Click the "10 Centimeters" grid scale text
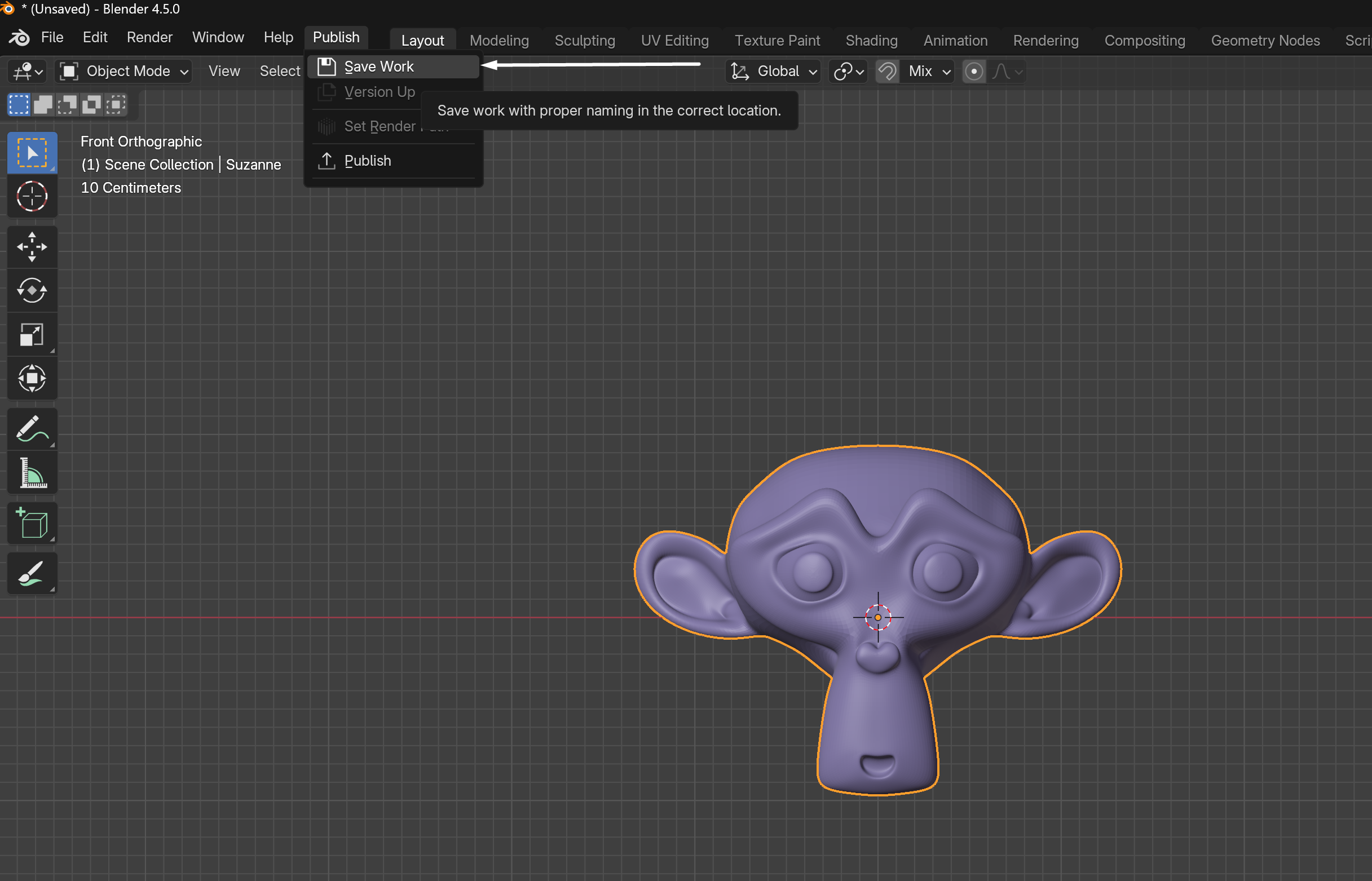Image resolution: width=1372 pixels, height=881 pixels. pyautogui.click(x=131, y=188)
